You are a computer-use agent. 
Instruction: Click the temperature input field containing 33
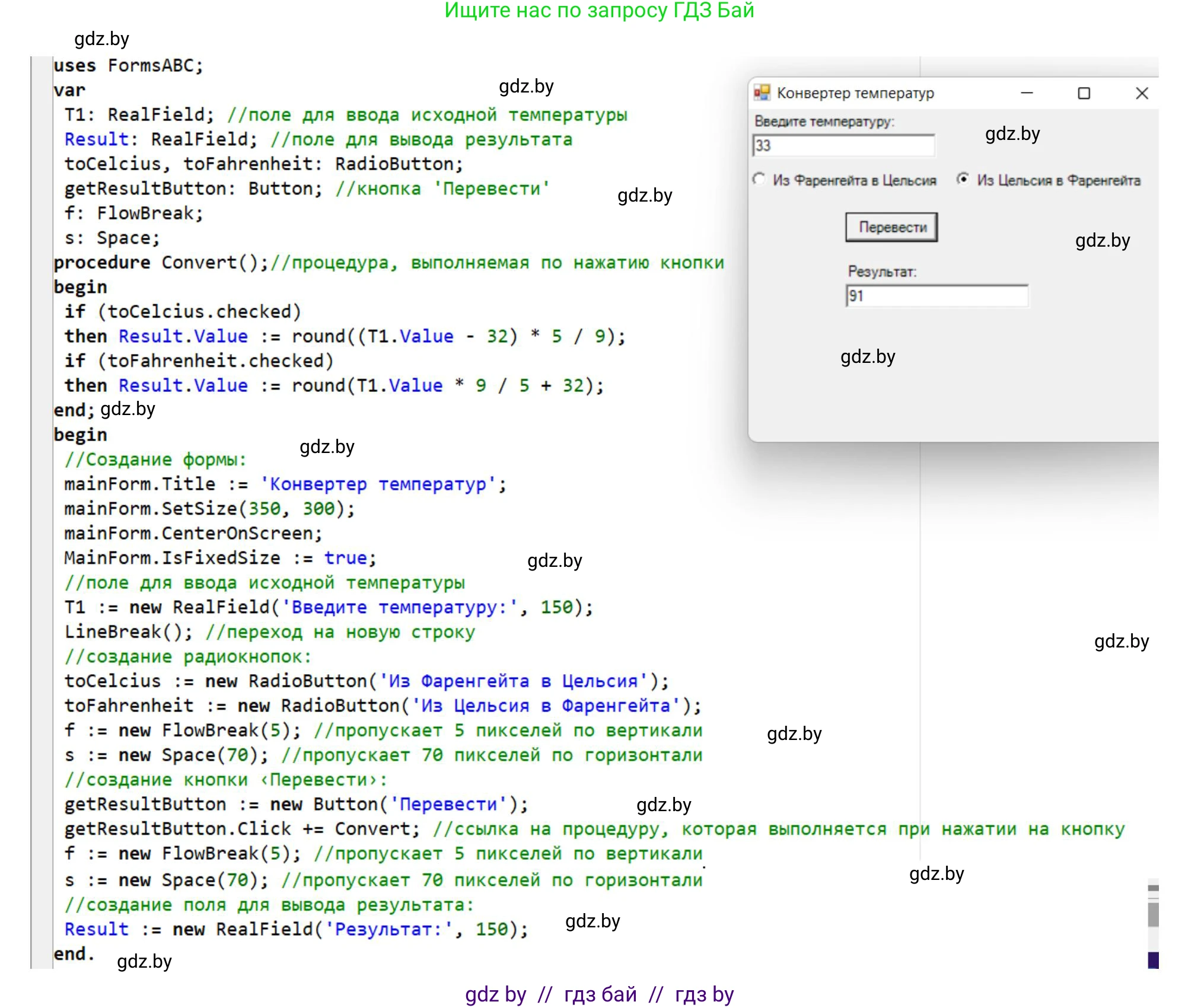point(843,146)
